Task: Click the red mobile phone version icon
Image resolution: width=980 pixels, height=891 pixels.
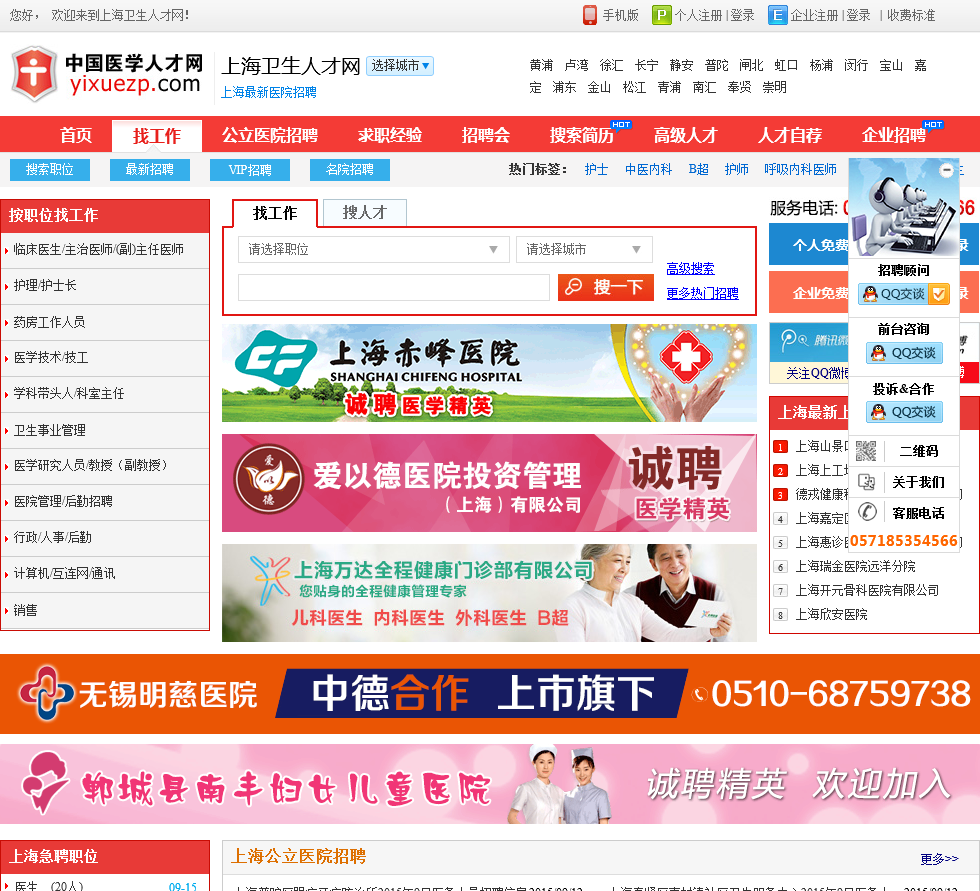Action: click(589, 15)
